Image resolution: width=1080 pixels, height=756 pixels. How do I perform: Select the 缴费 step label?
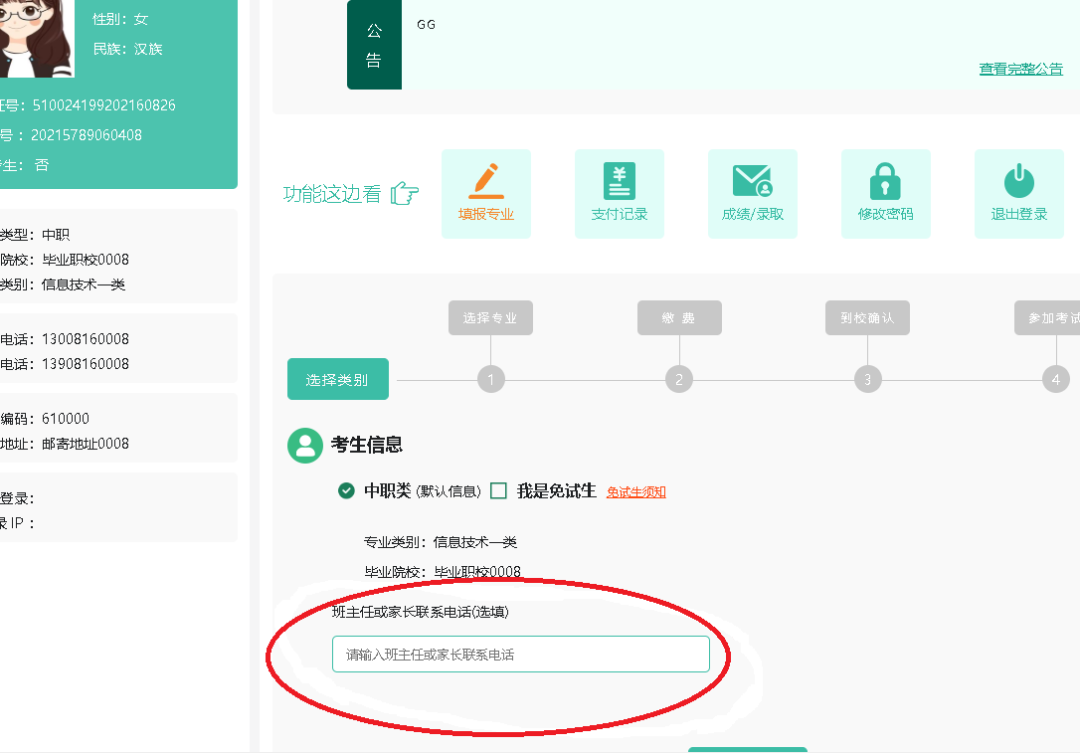[x=679, y=318]
